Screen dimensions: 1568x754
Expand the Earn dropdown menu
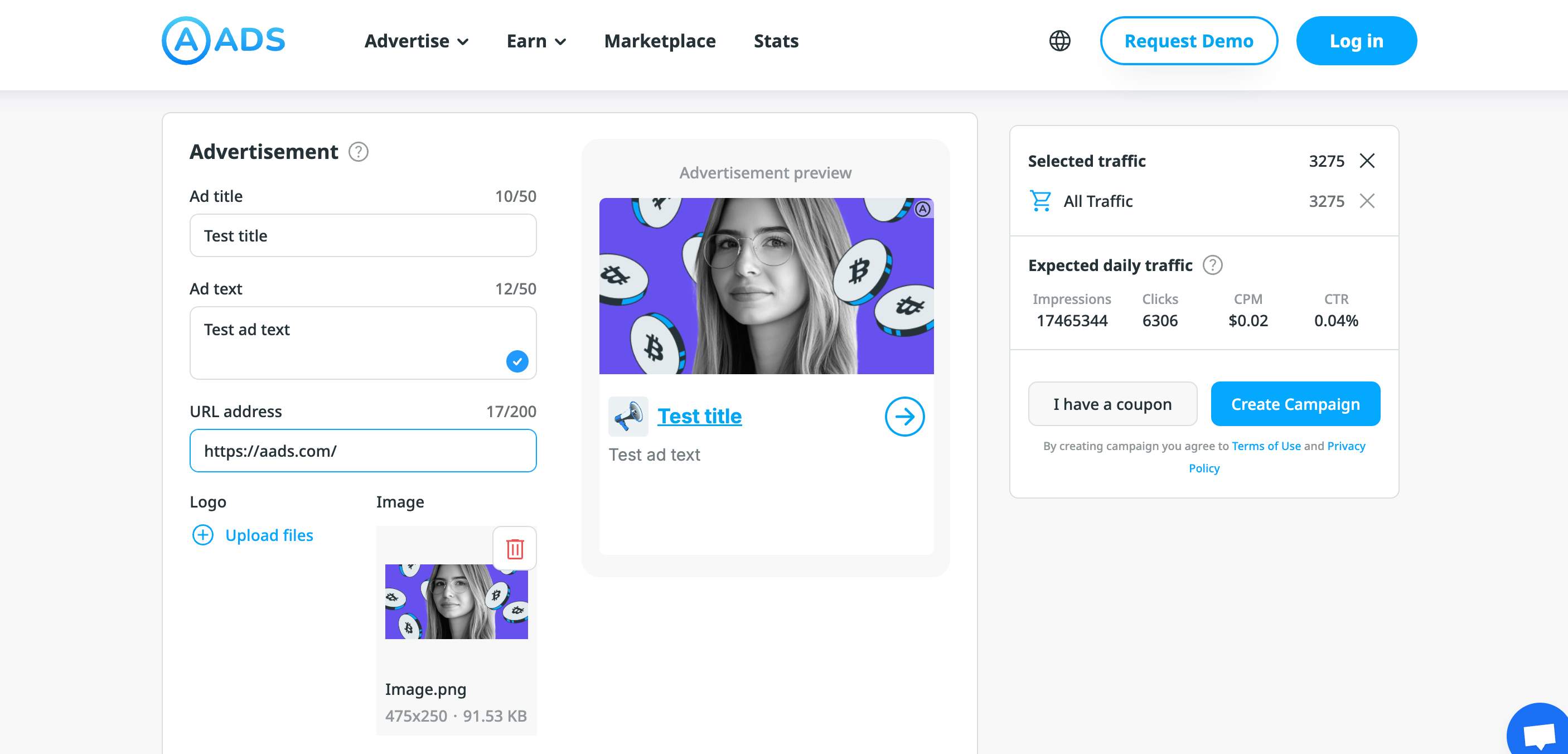(x=536, y=41)
